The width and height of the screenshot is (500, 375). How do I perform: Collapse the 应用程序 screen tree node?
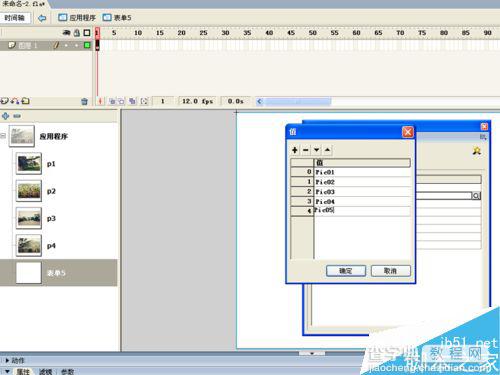3,136
